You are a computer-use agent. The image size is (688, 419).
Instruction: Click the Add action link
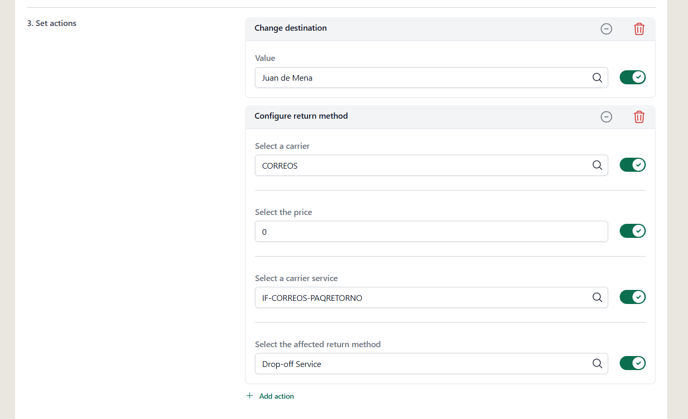coord(276,396)
